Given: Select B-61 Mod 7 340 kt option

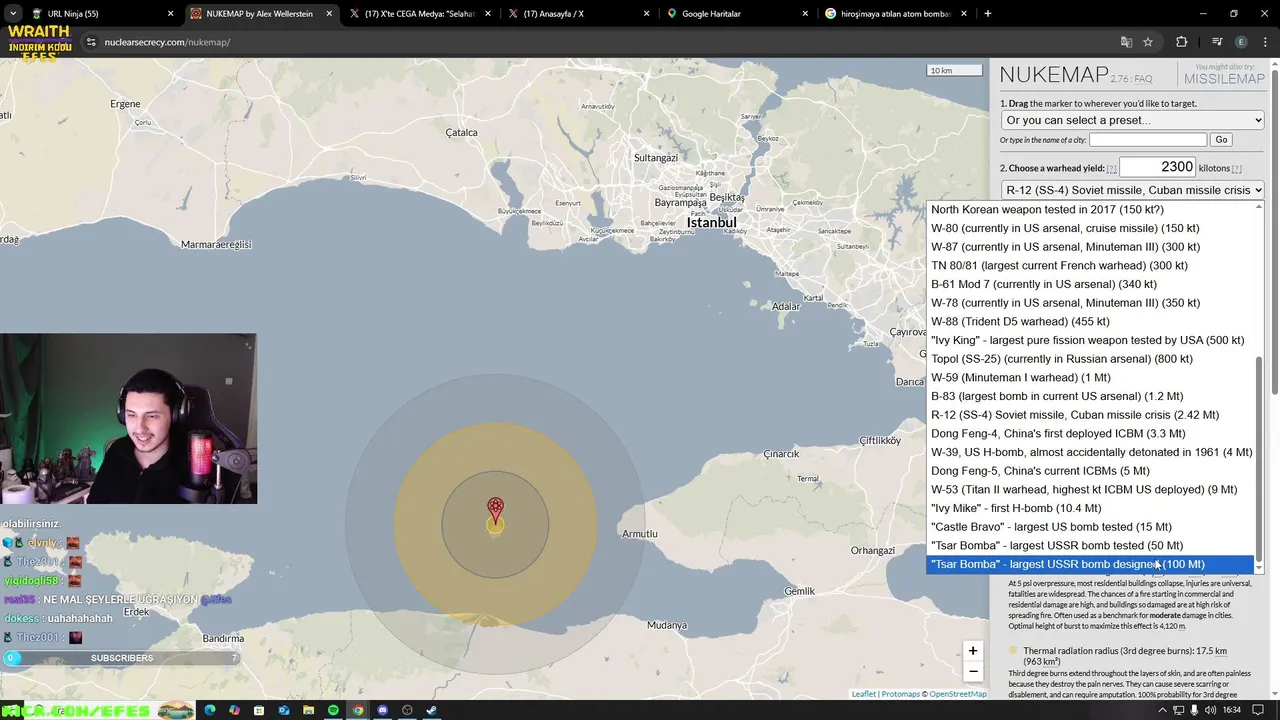Looking at the screenshot, I should [1089, 284].
